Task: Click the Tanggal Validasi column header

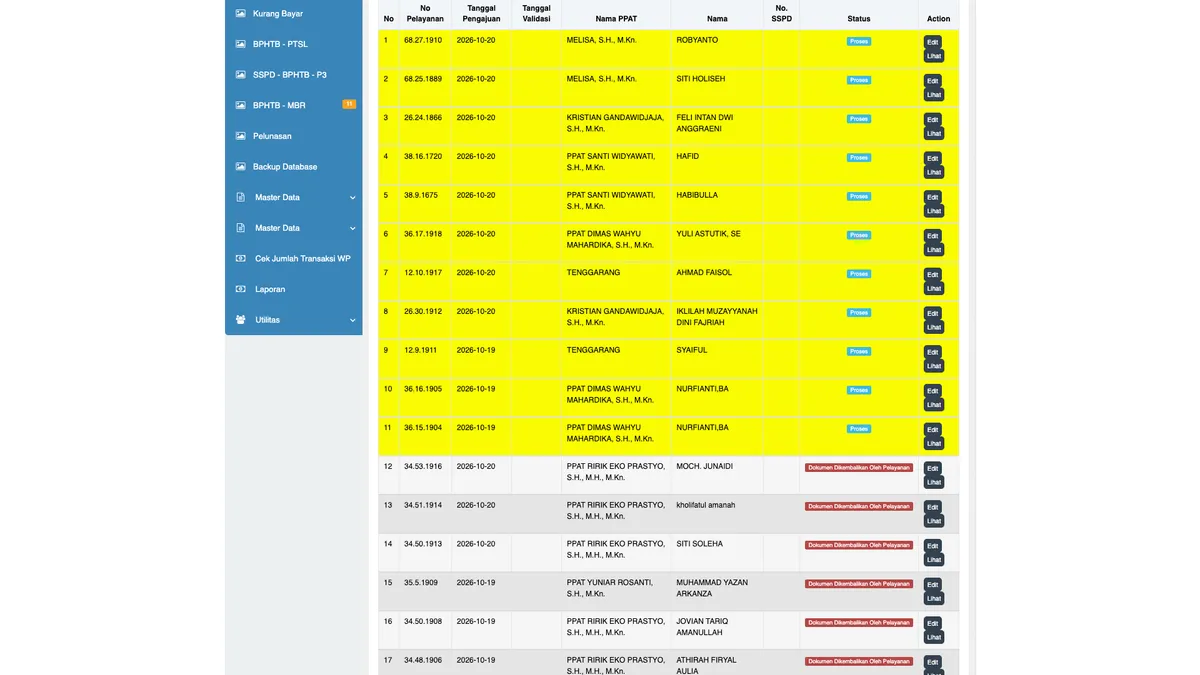Action: (537, 13)
